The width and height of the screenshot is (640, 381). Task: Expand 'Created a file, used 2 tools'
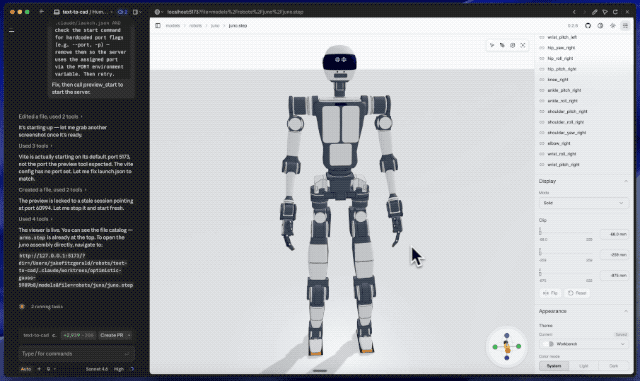click(x=52, y=190)
